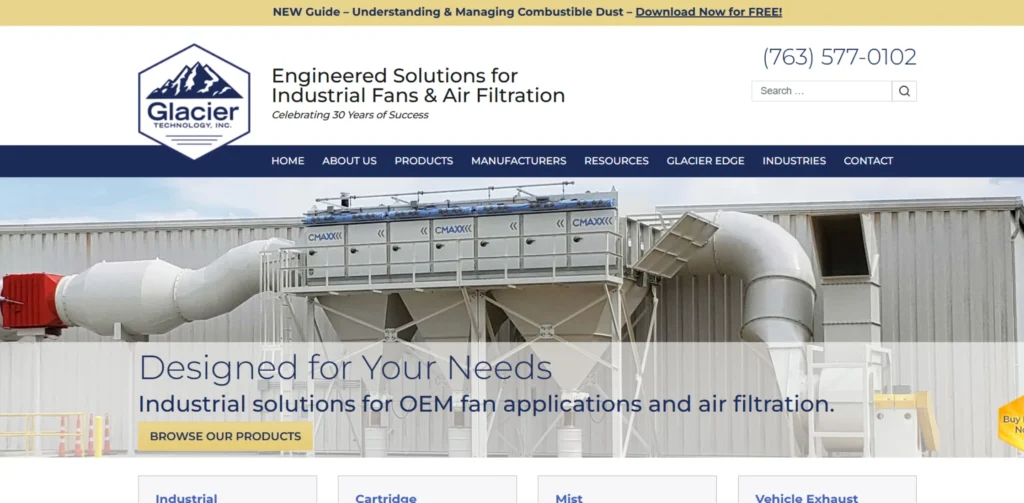
Task: Expand the Products navigation menu
Action: (x=424, y=161)
